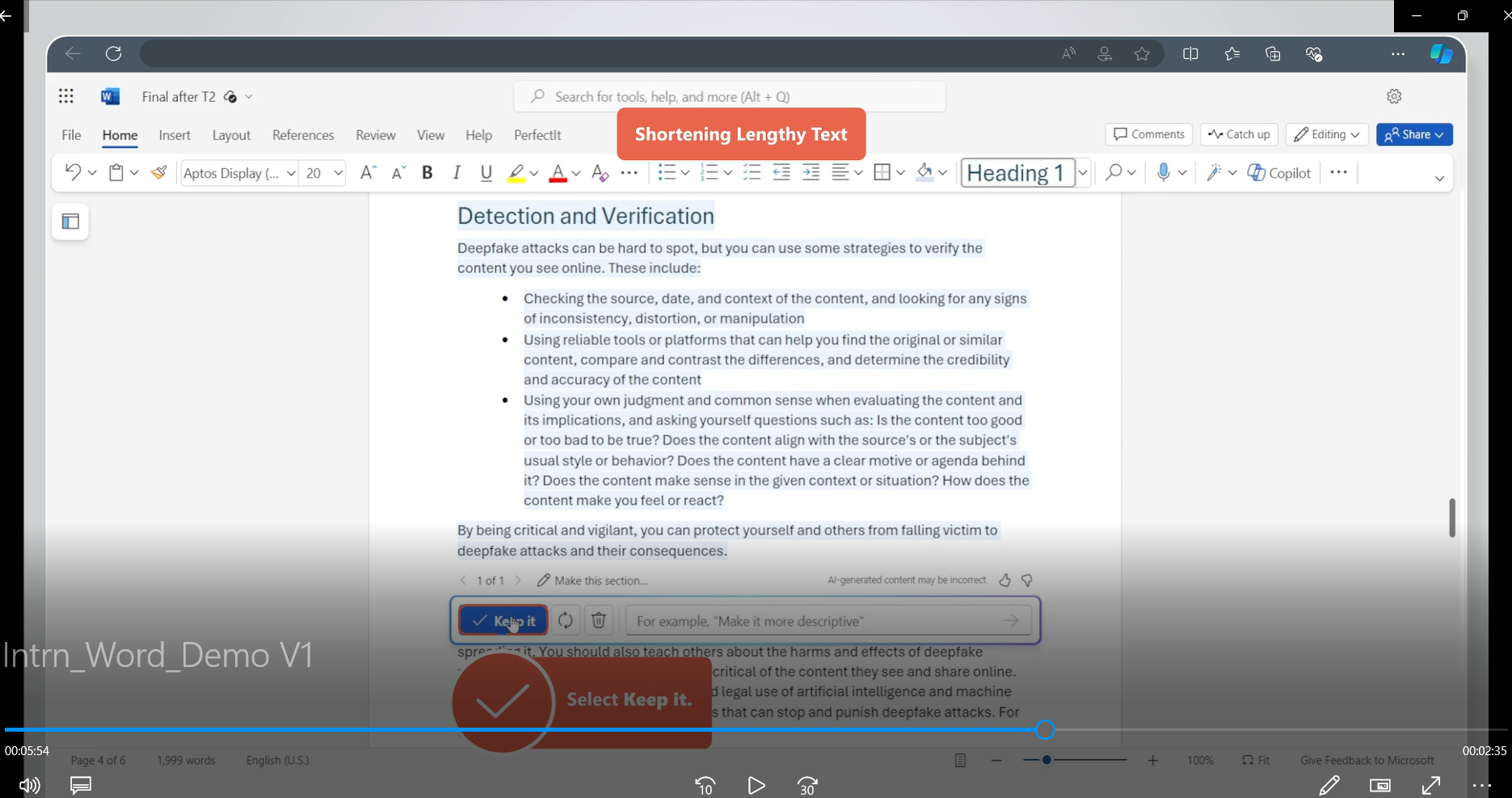Open the Find magnifier icon

click(x=1114, y=172)
